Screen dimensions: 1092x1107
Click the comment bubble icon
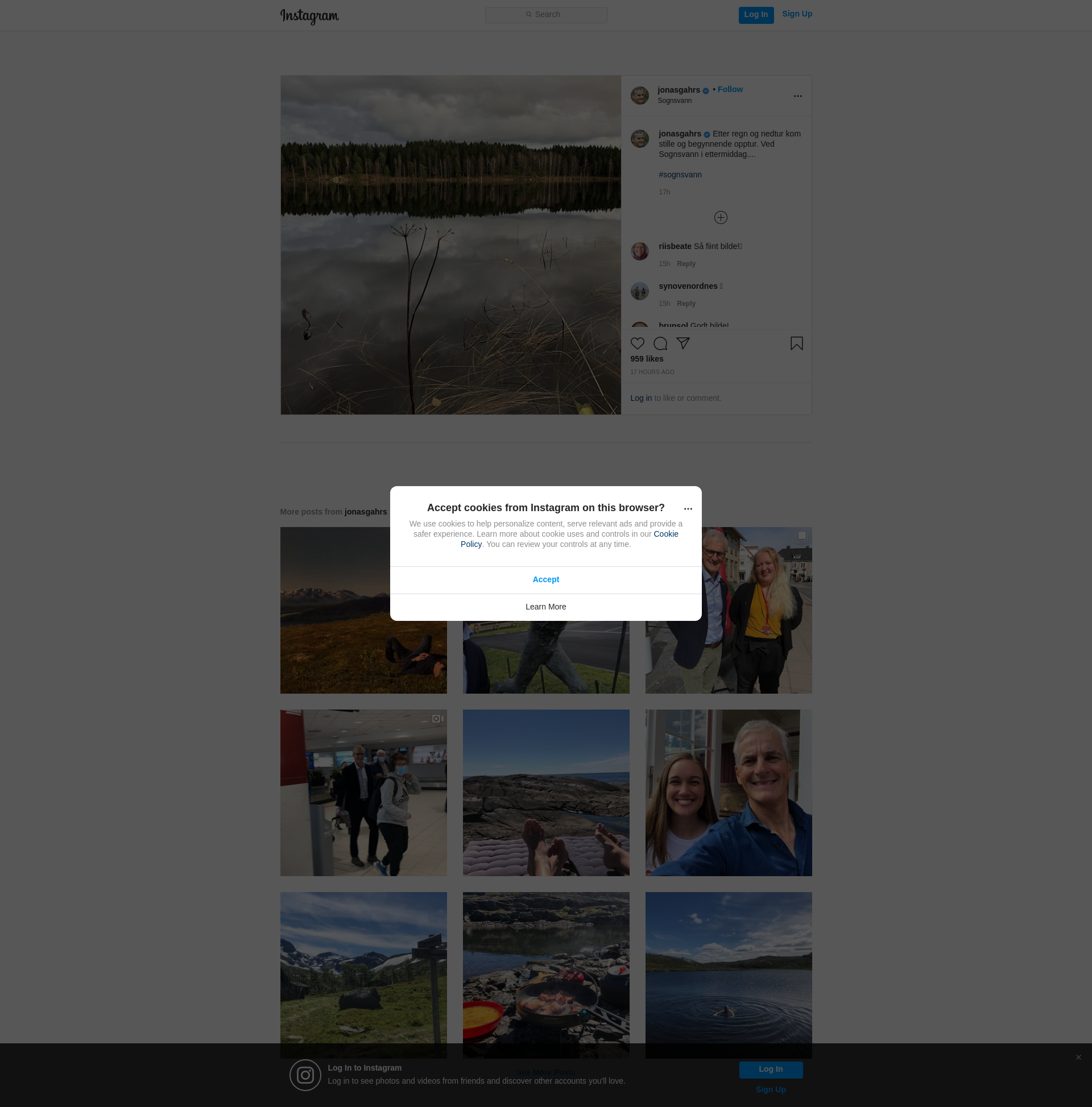(x=660, y=343)
